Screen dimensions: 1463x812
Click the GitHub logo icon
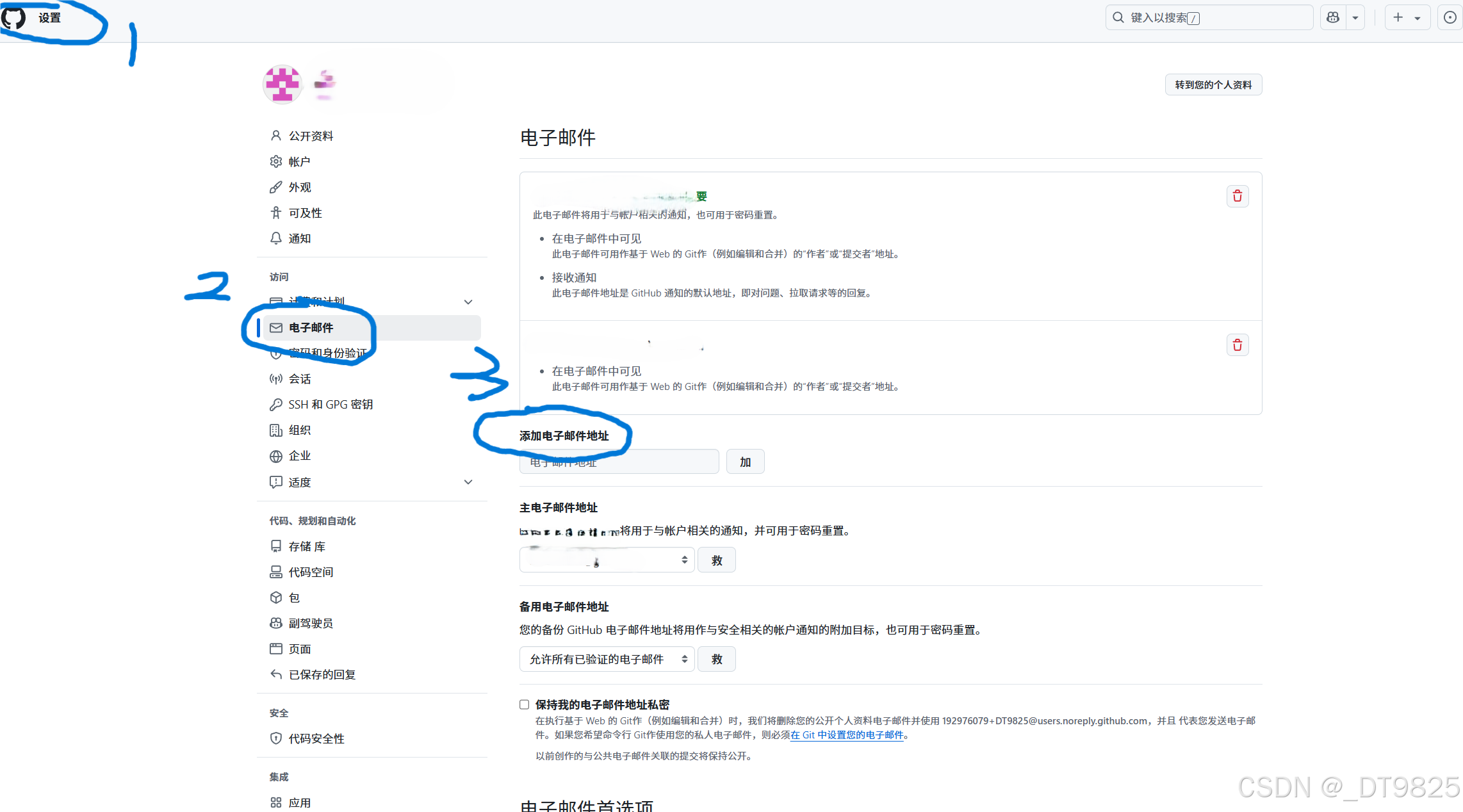tap(13, 17)
